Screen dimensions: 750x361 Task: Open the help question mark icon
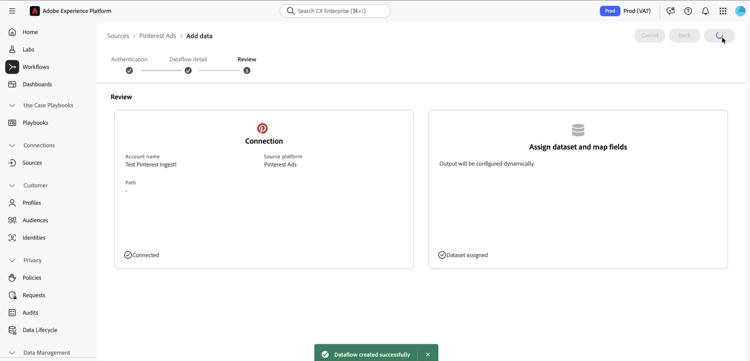tap(688, 11)
